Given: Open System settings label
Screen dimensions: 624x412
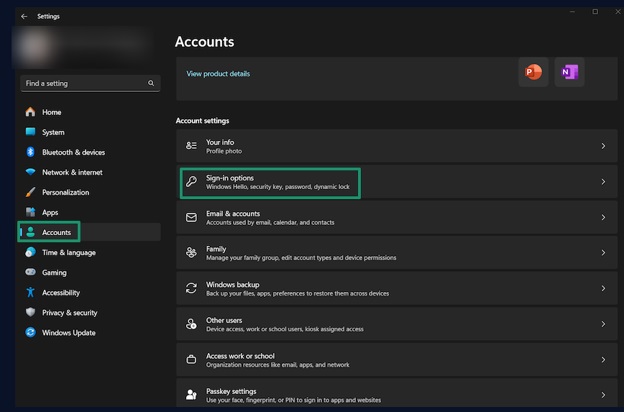Looking at the screenshot, I should point(53,132).
